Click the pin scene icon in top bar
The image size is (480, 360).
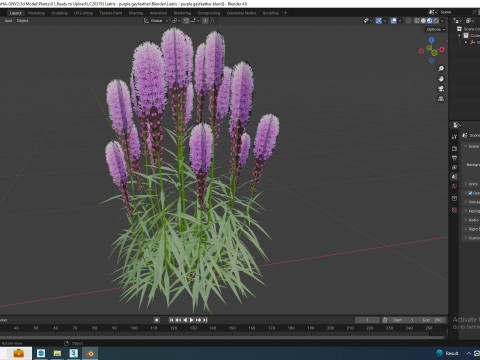point(475,12)
